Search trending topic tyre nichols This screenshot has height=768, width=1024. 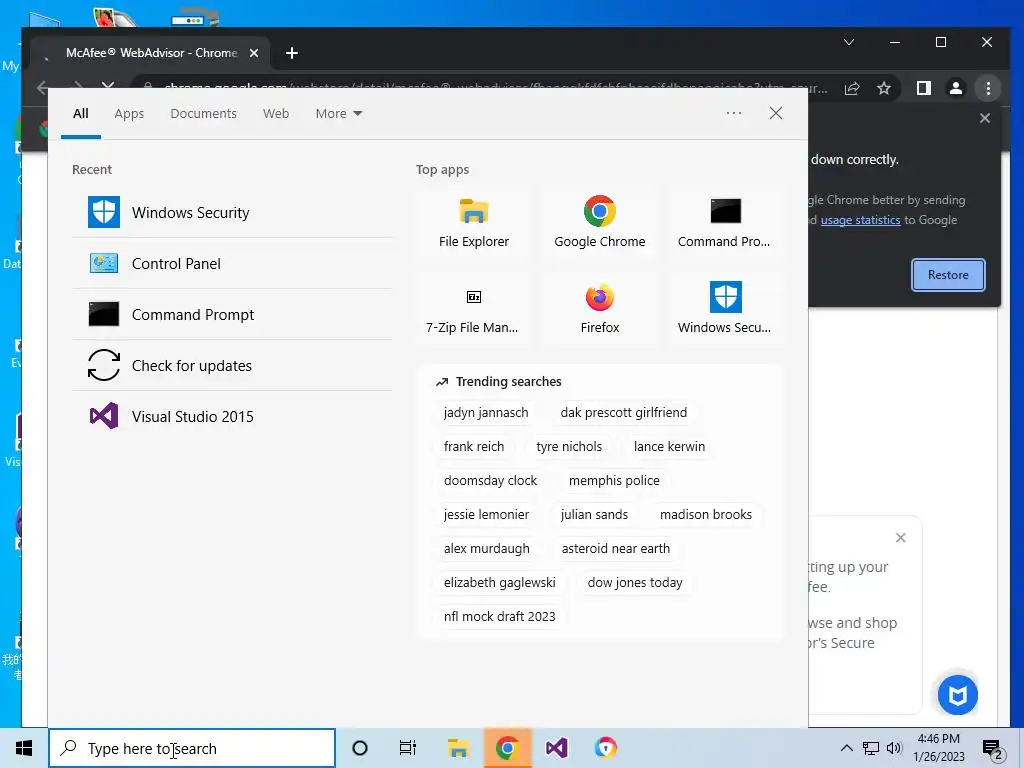pos(569,447)
